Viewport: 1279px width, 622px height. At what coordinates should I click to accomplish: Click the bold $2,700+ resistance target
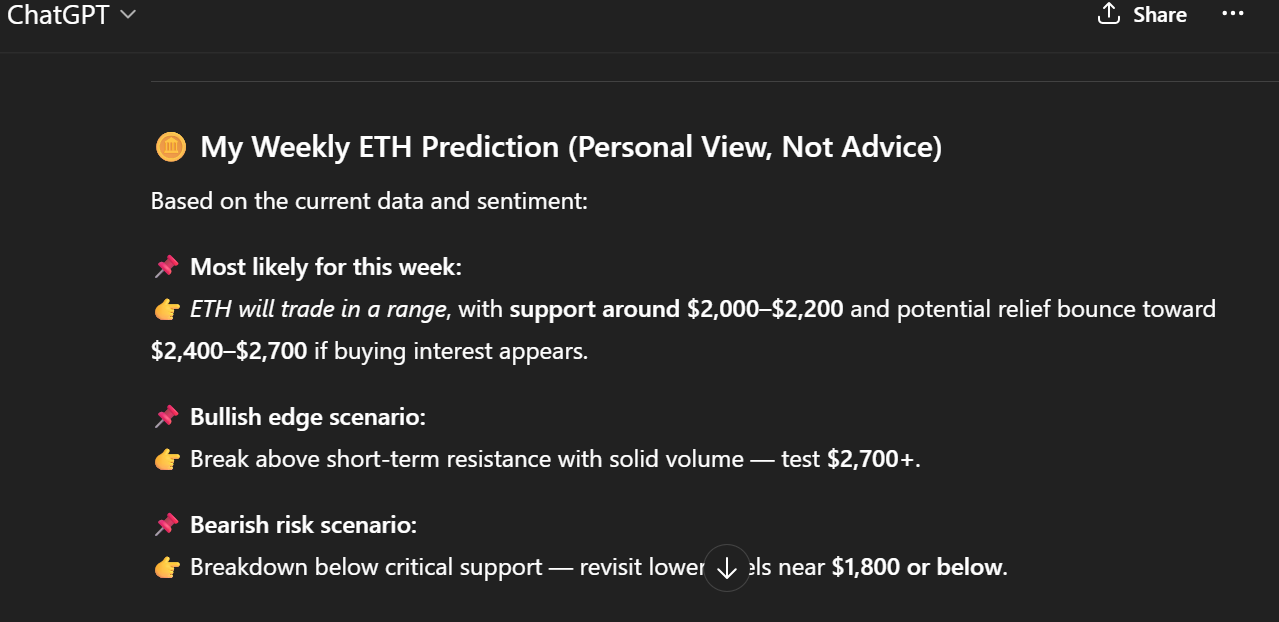click(x=871, y=459)
